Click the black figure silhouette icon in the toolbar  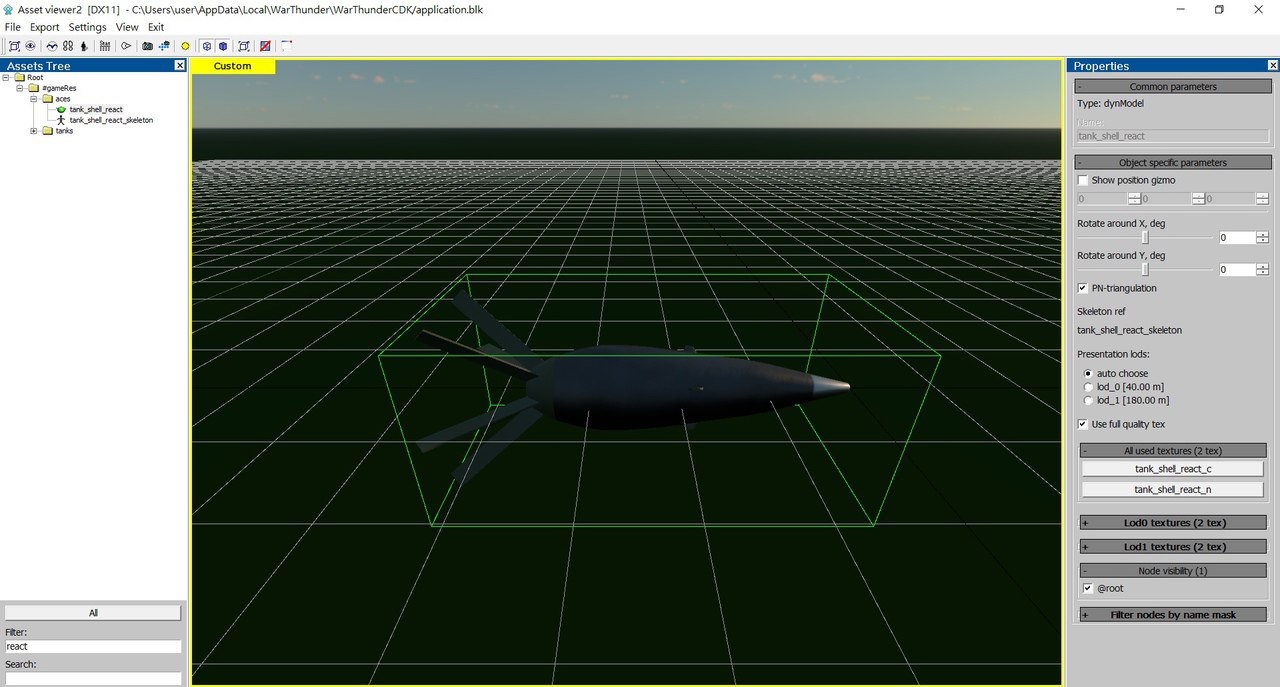point(84,46)
